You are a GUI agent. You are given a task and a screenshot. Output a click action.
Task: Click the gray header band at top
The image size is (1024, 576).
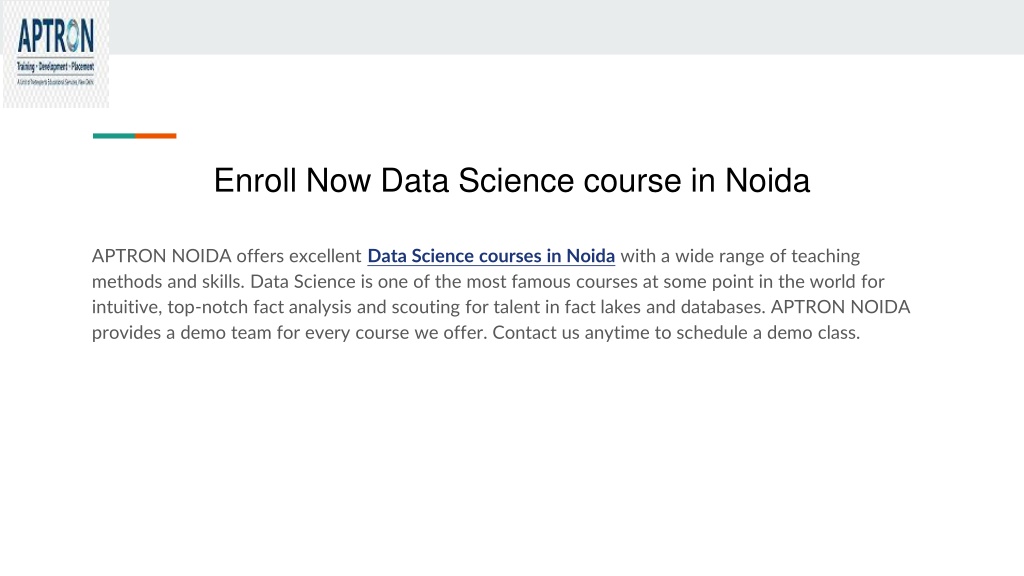coord(566,27)
